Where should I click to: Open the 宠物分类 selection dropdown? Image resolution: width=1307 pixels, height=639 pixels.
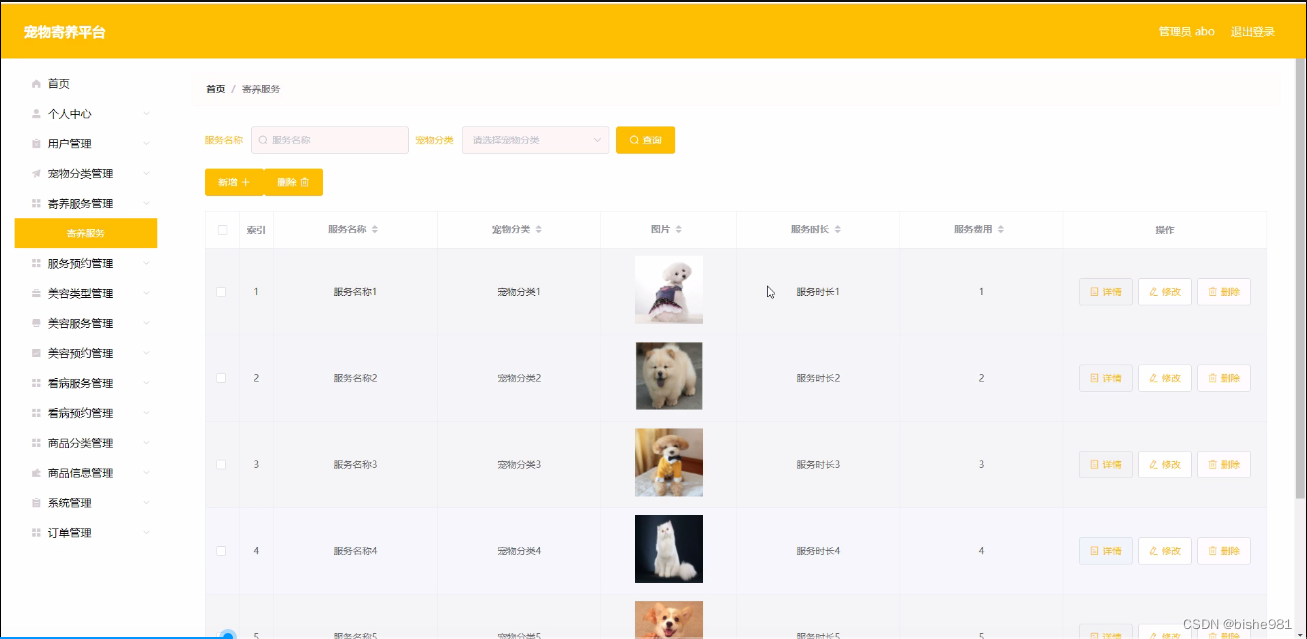tap(535, 140)
